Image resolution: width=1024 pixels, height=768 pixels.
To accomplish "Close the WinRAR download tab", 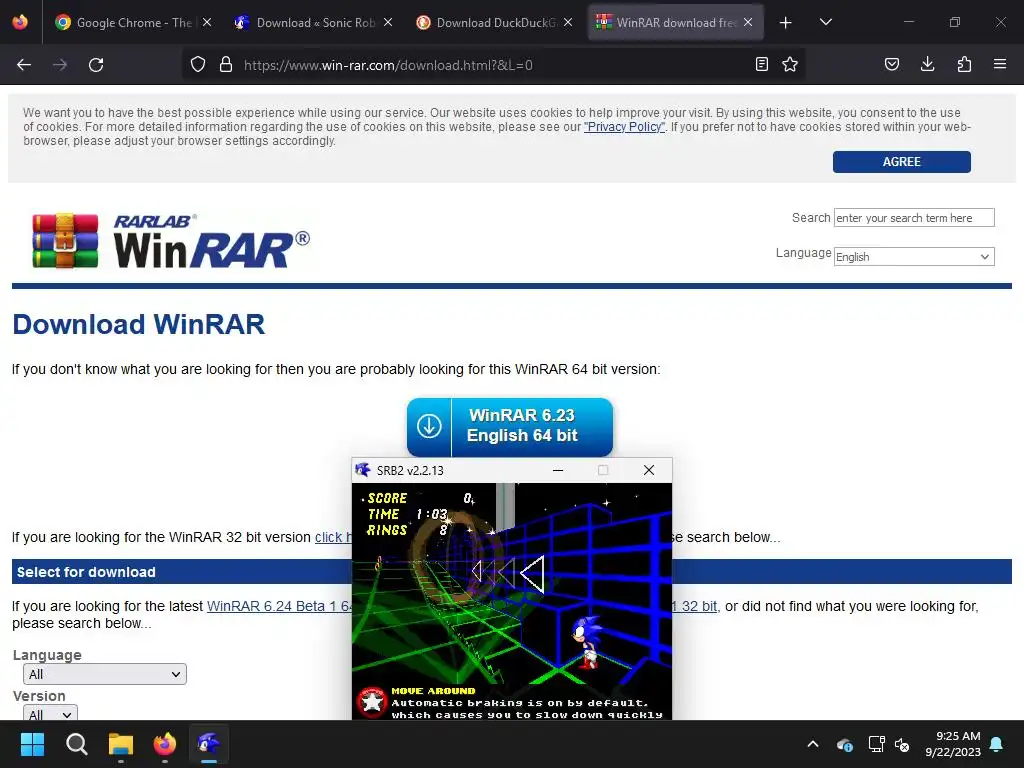I will [748, 22].
